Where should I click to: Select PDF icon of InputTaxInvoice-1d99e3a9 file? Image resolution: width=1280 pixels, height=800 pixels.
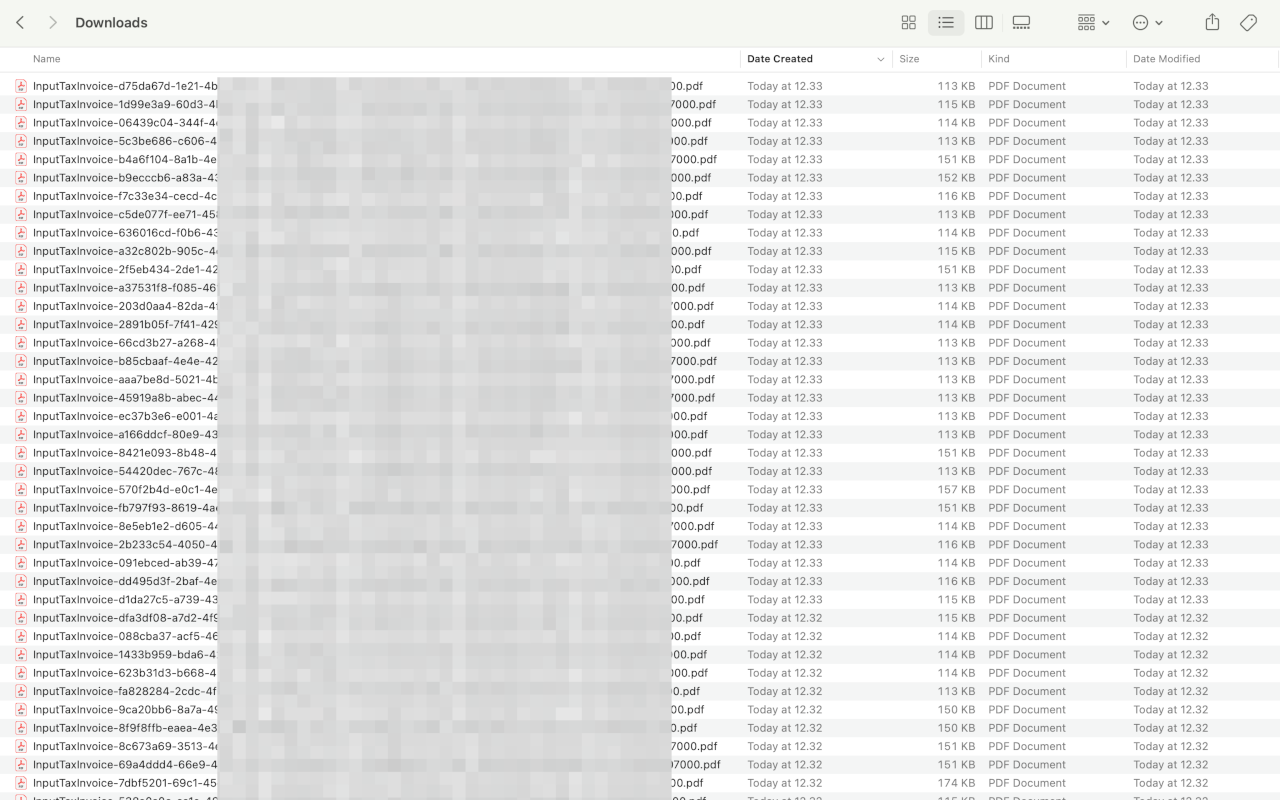point(21,104)
